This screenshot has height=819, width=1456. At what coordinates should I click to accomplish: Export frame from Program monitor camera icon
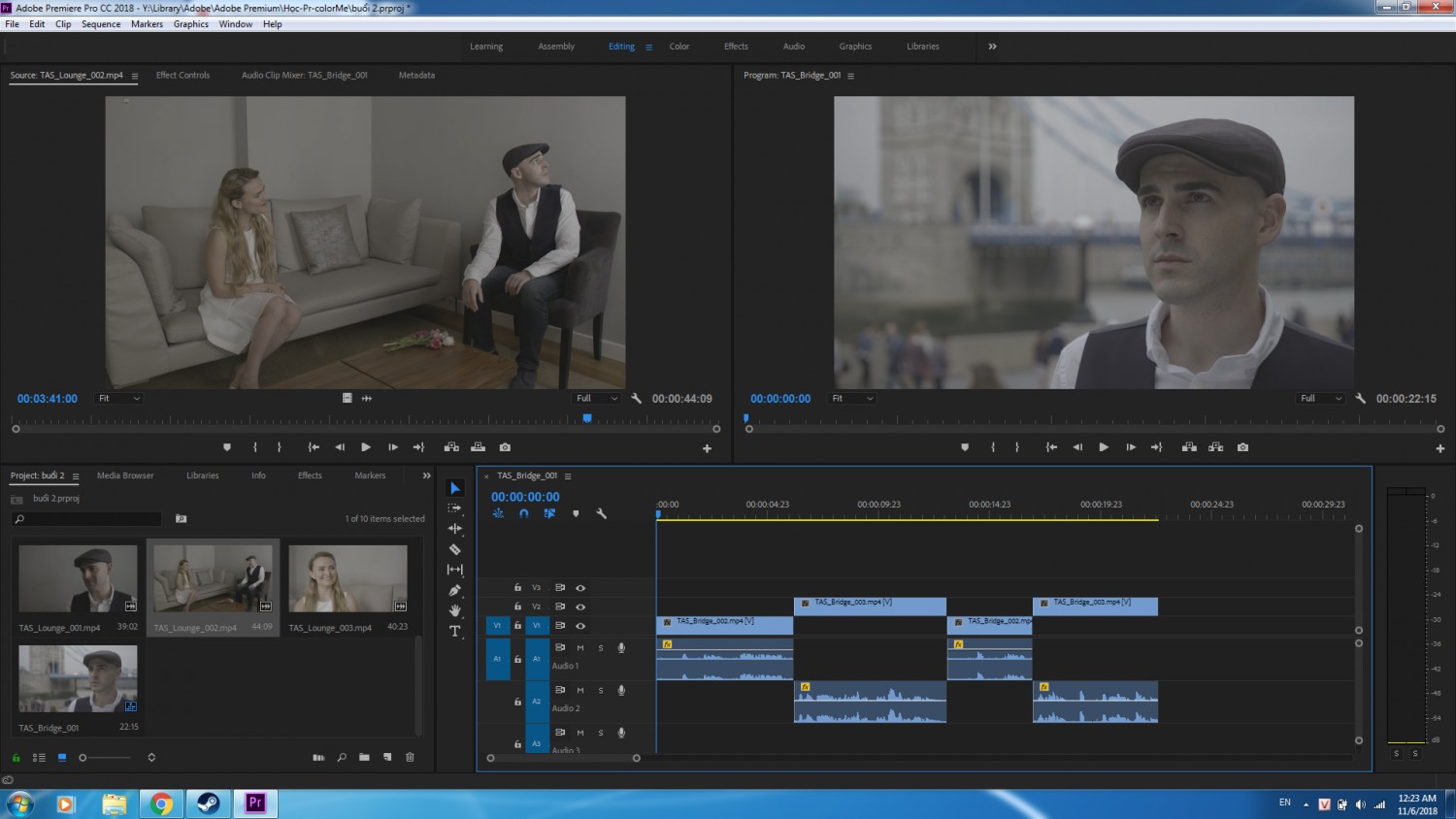click(1242, 447)
